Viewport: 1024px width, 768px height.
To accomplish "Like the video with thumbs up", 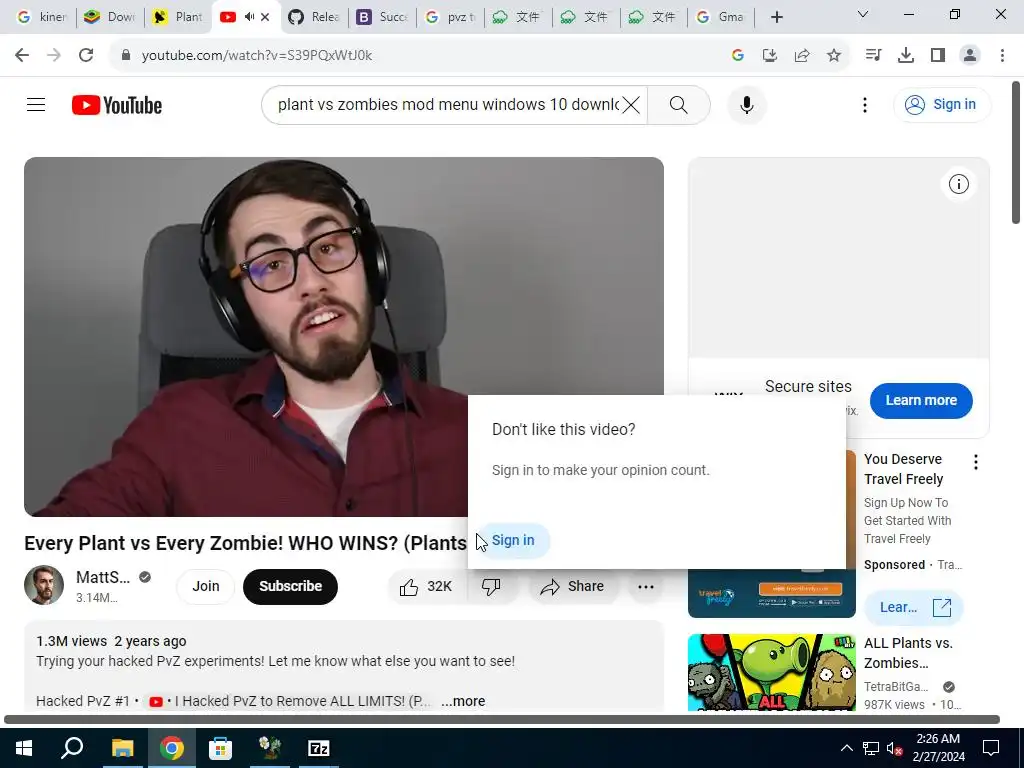I will 426,586.
